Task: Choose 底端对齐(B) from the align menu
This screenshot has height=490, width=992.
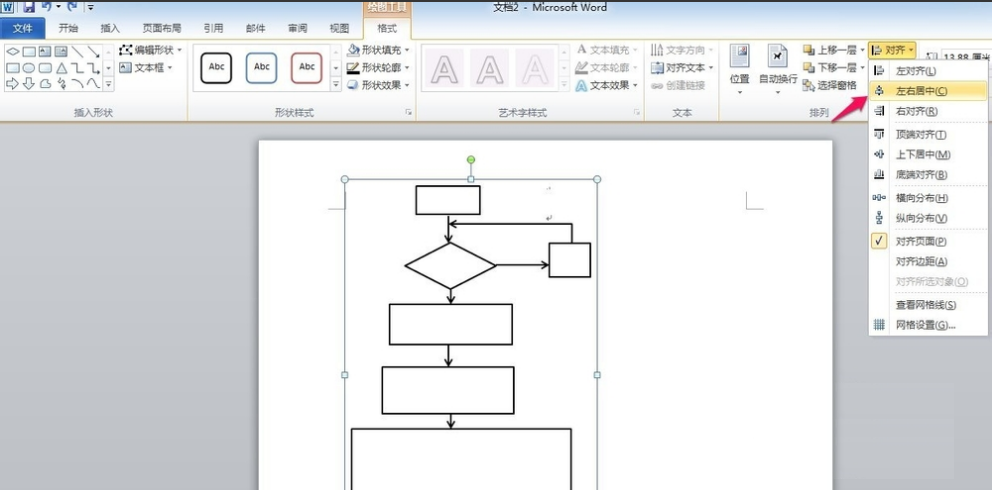Action: click(928, 175)
